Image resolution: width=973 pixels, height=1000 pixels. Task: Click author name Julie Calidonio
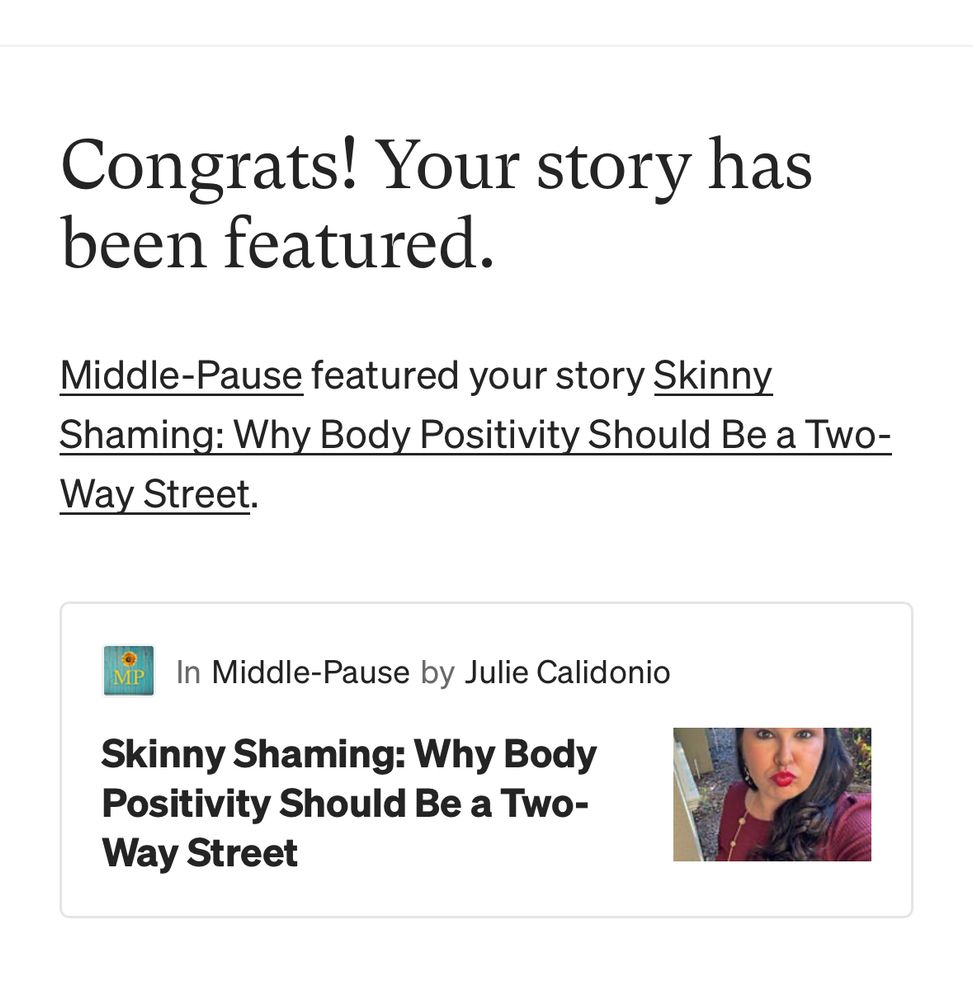tap(567, 672)
